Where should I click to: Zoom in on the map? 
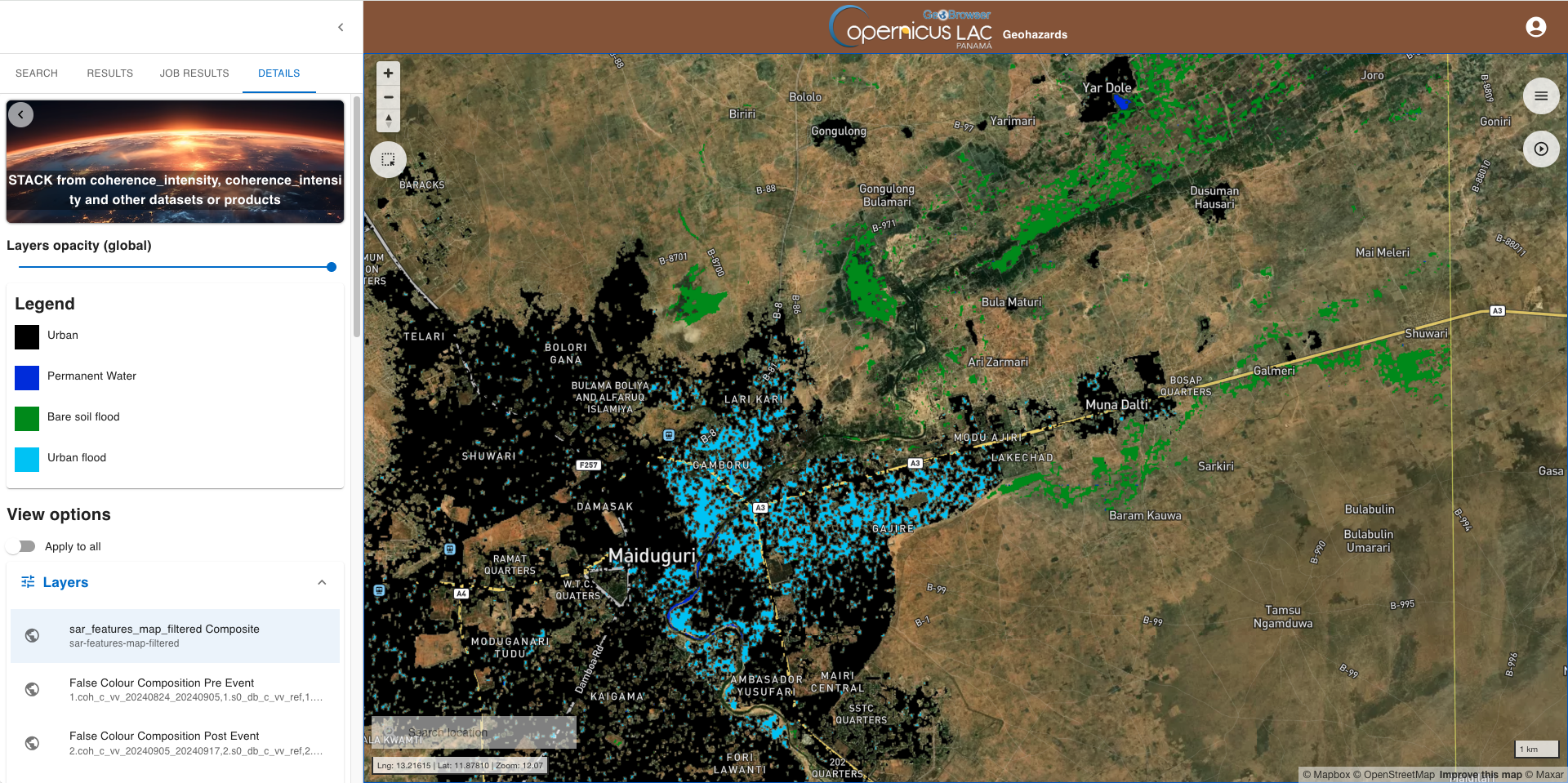coord(388,73)
